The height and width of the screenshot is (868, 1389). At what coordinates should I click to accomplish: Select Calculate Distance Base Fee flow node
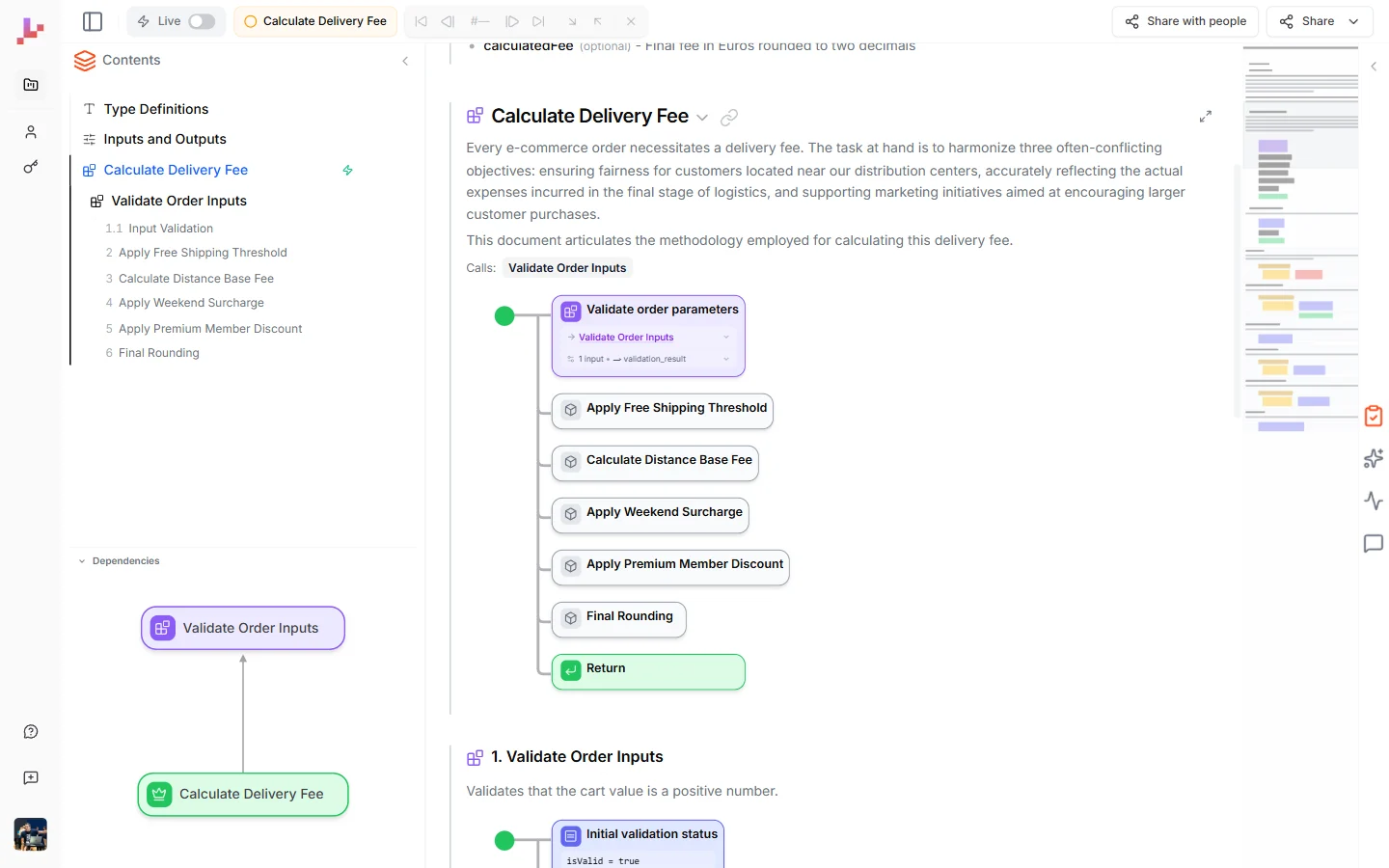click(655, 463)
